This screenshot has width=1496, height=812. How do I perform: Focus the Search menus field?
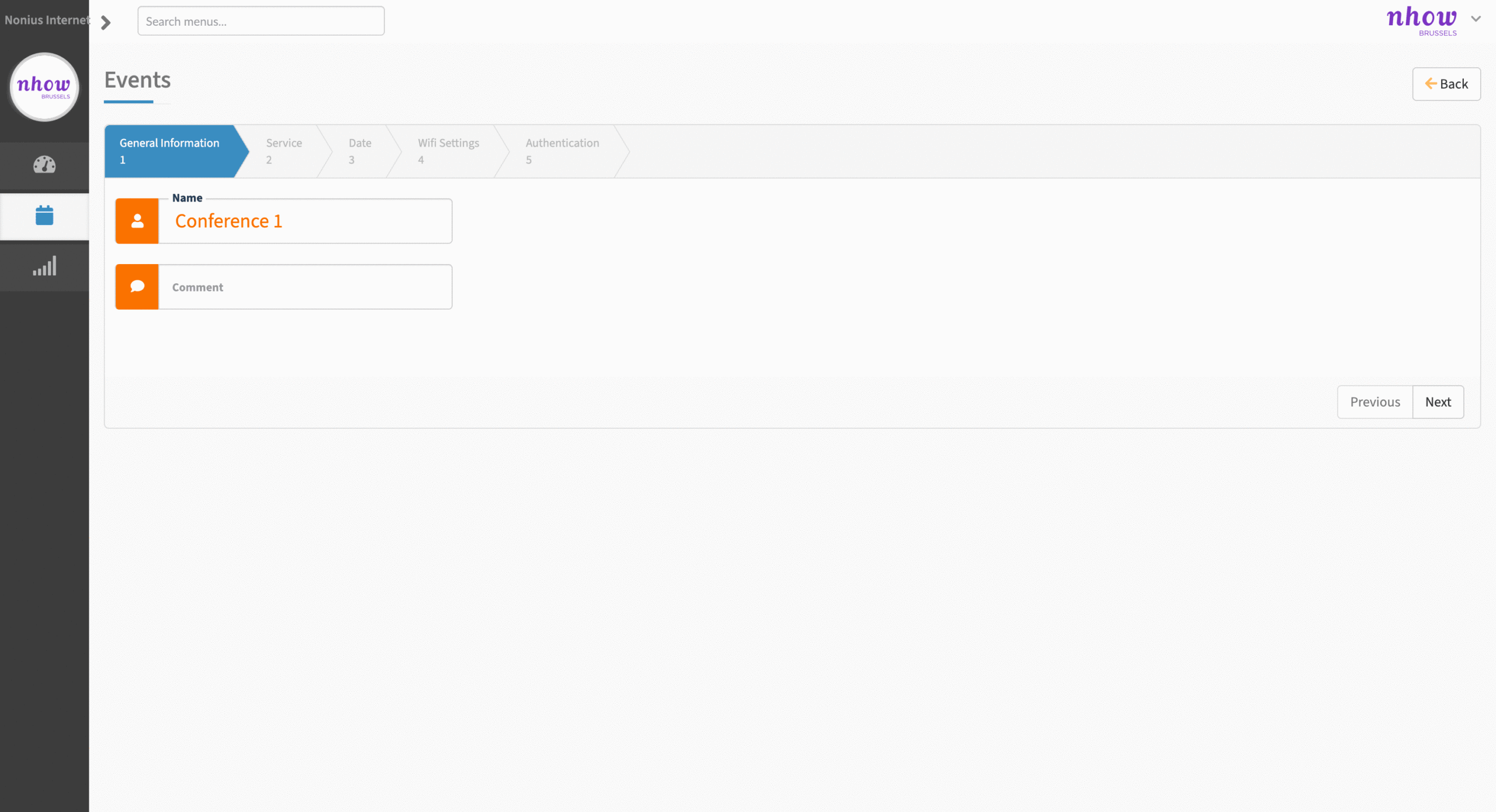pos(261,21)
